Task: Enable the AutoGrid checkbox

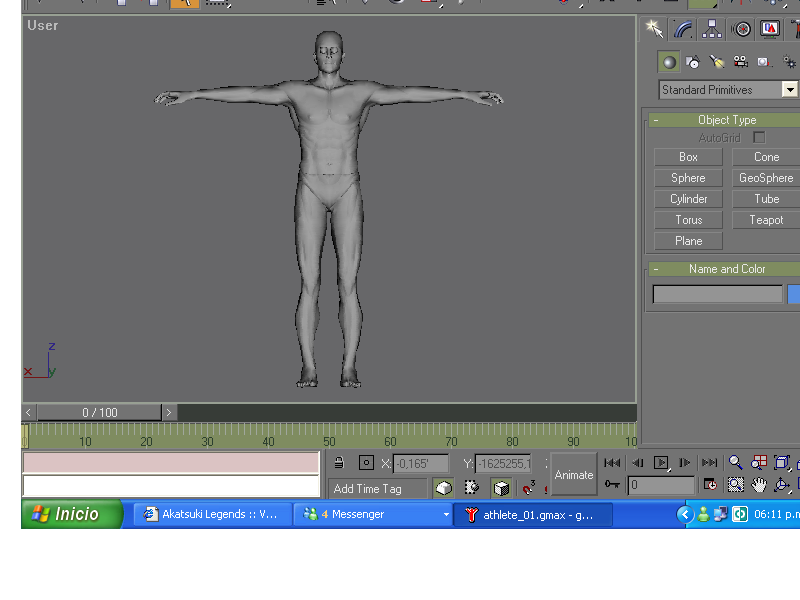Action: click(759, 138)
